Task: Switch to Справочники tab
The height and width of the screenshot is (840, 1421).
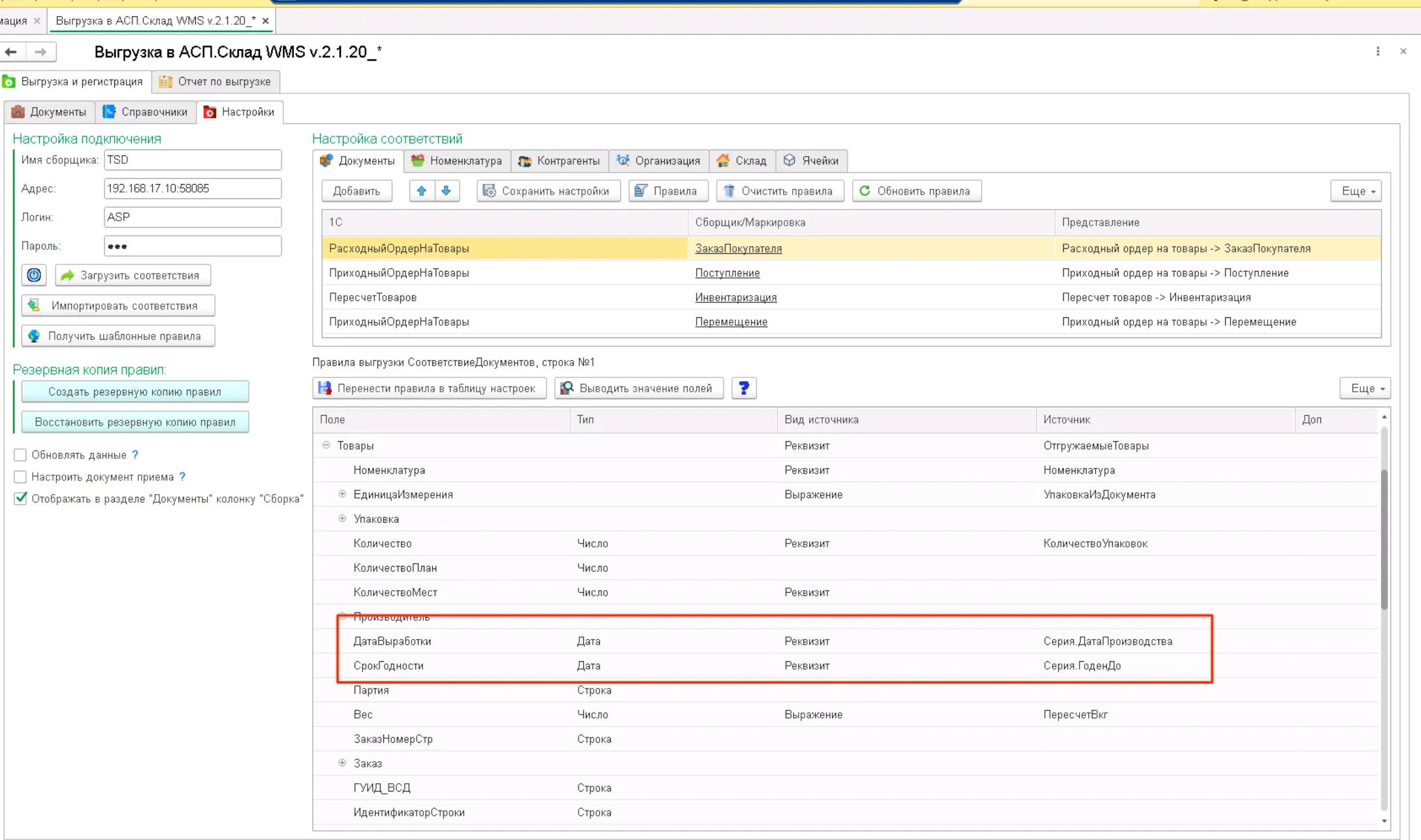Action: click(x=145, y=112)
